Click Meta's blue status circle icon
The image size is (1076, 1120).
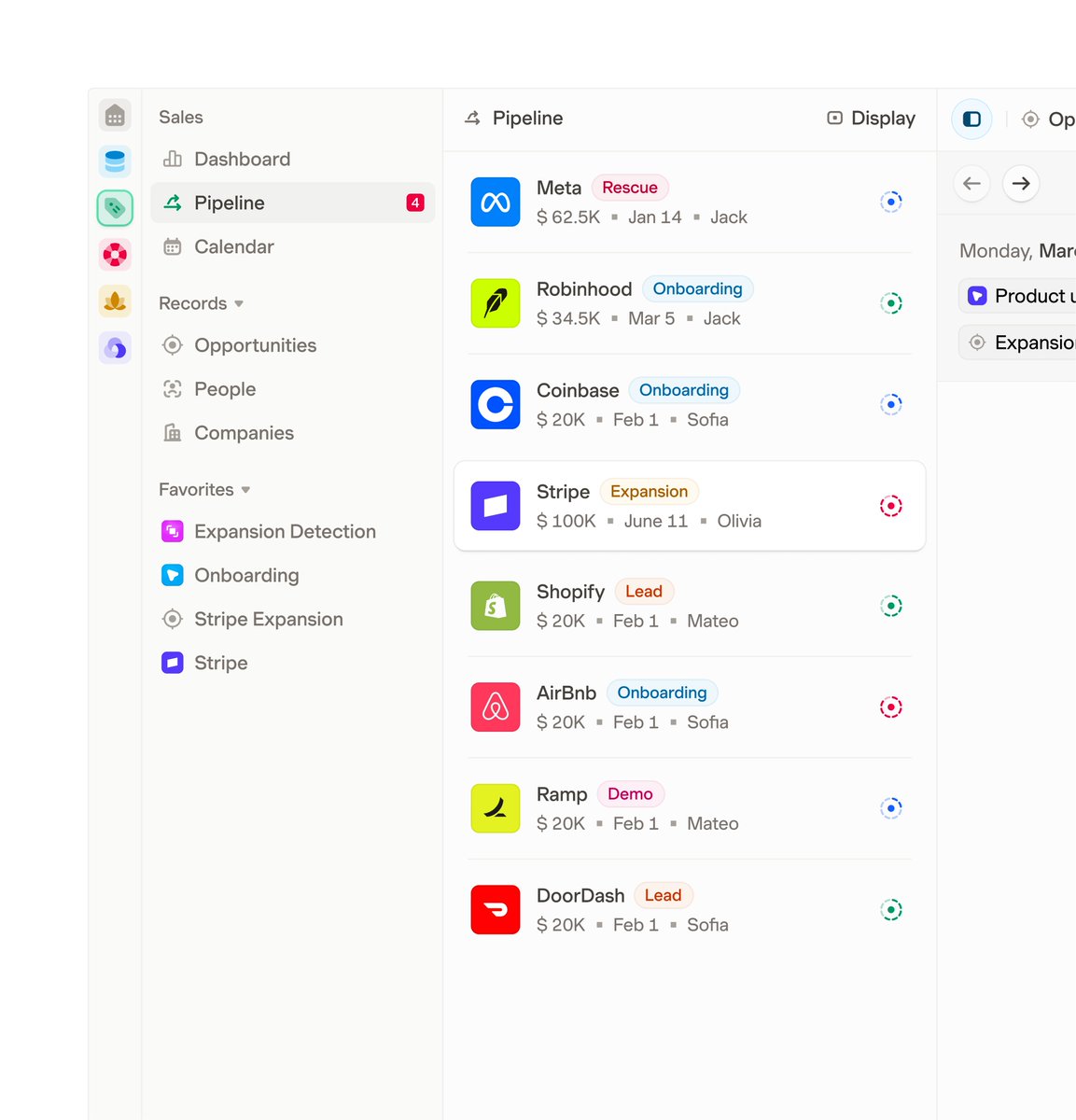pos(891,202)
